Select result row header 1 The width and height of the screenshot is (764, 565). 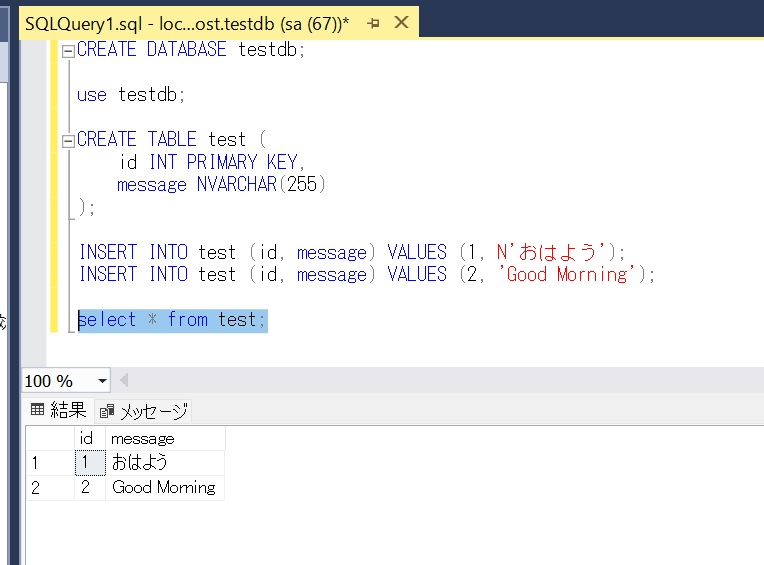tap(50, 463)
